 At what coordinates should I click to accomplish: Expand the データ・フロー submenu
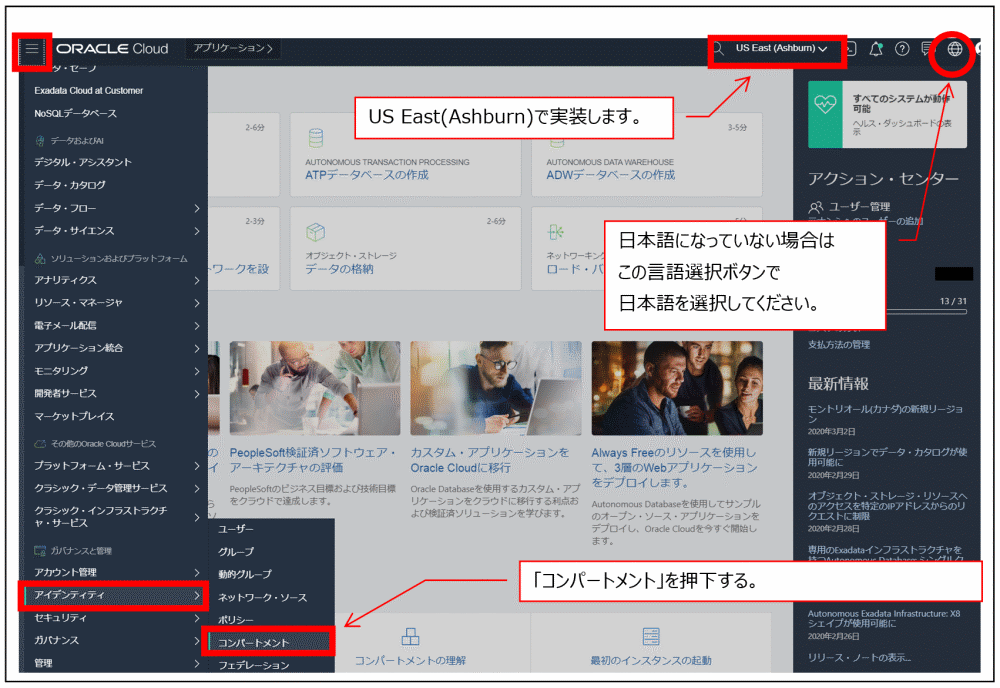tap(196, 209)
